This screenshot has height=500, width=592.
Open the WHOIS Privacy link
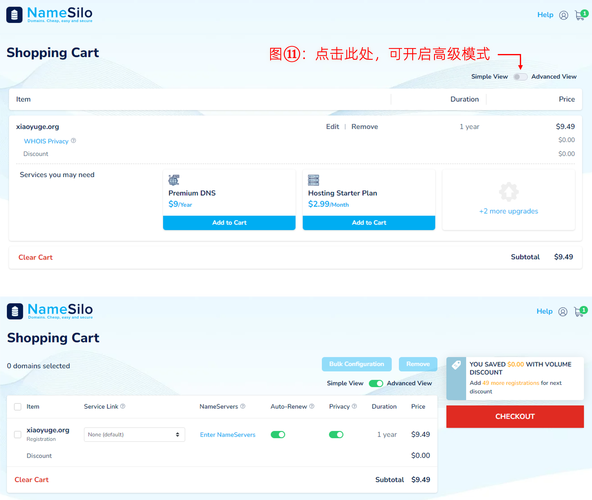click(46, 141)
